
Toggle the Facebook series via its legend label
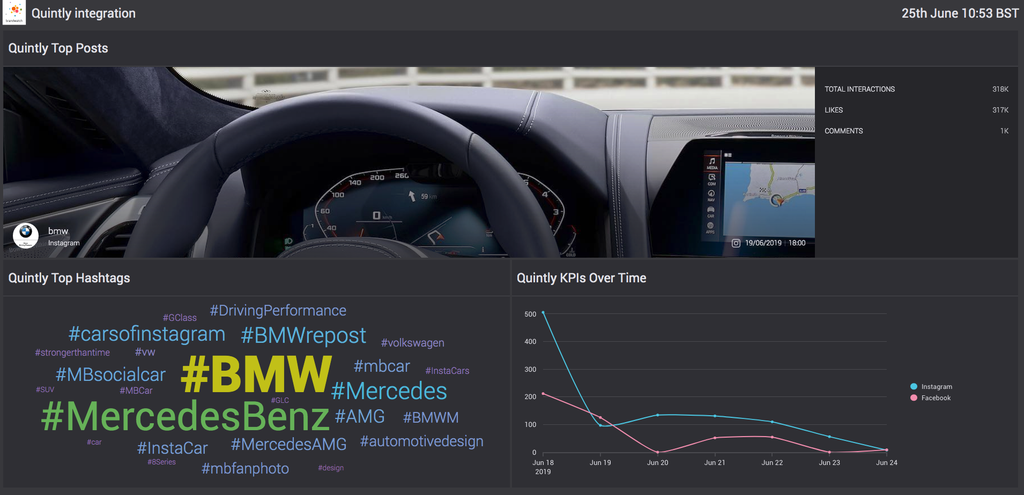click(x=935, y=398)
